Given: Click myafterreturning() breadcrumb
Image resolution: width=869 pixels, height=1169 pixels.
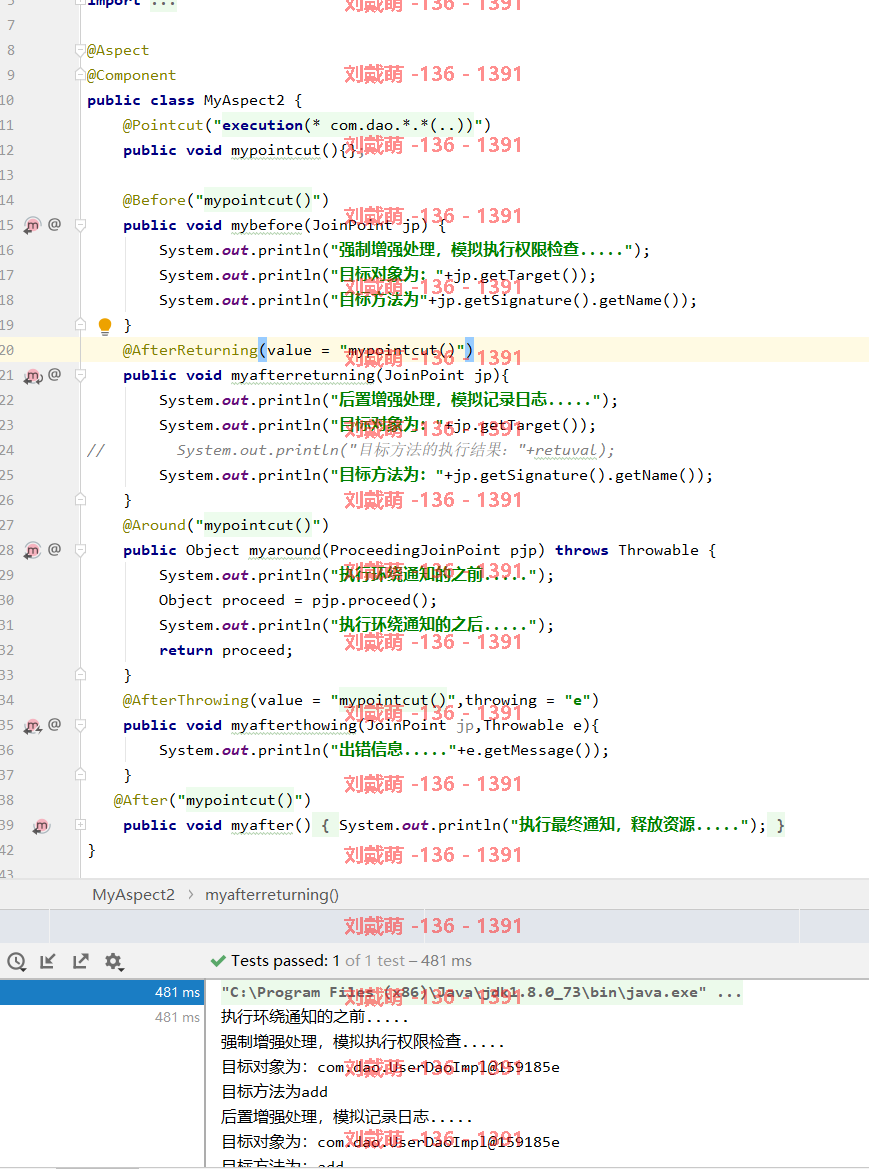Looking at the screenshot, I should pyautogui.click(x=272, y=895).
